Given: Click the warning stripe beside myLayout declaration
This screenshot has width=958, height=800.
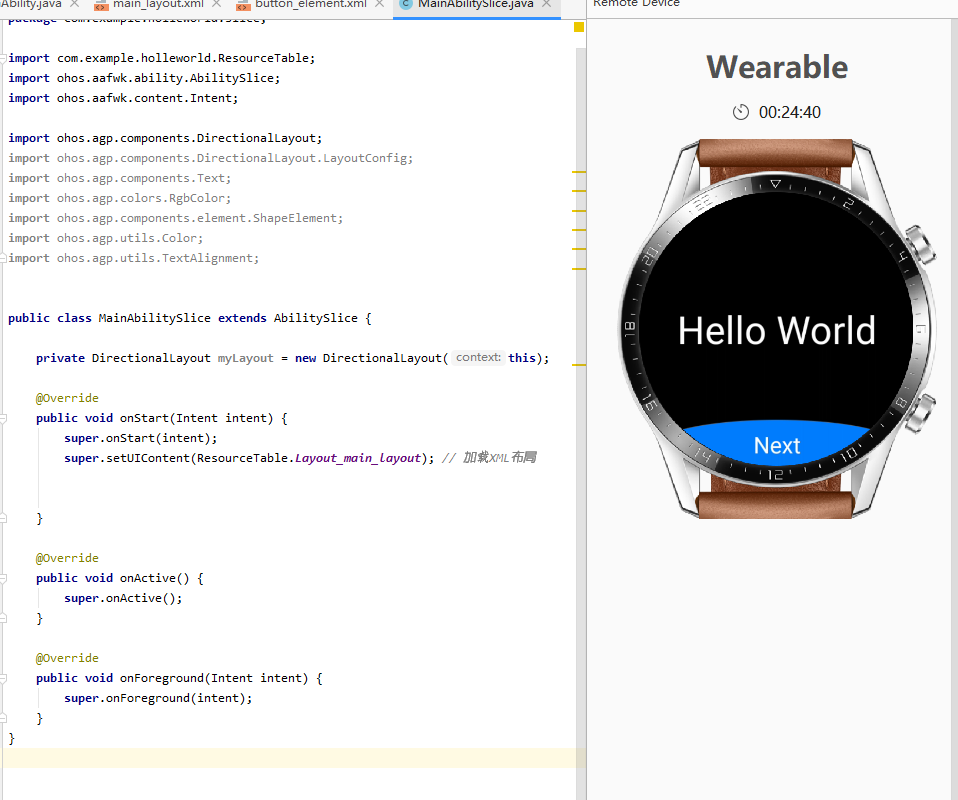Looking at the screenshot, I should tap(579, 365).
